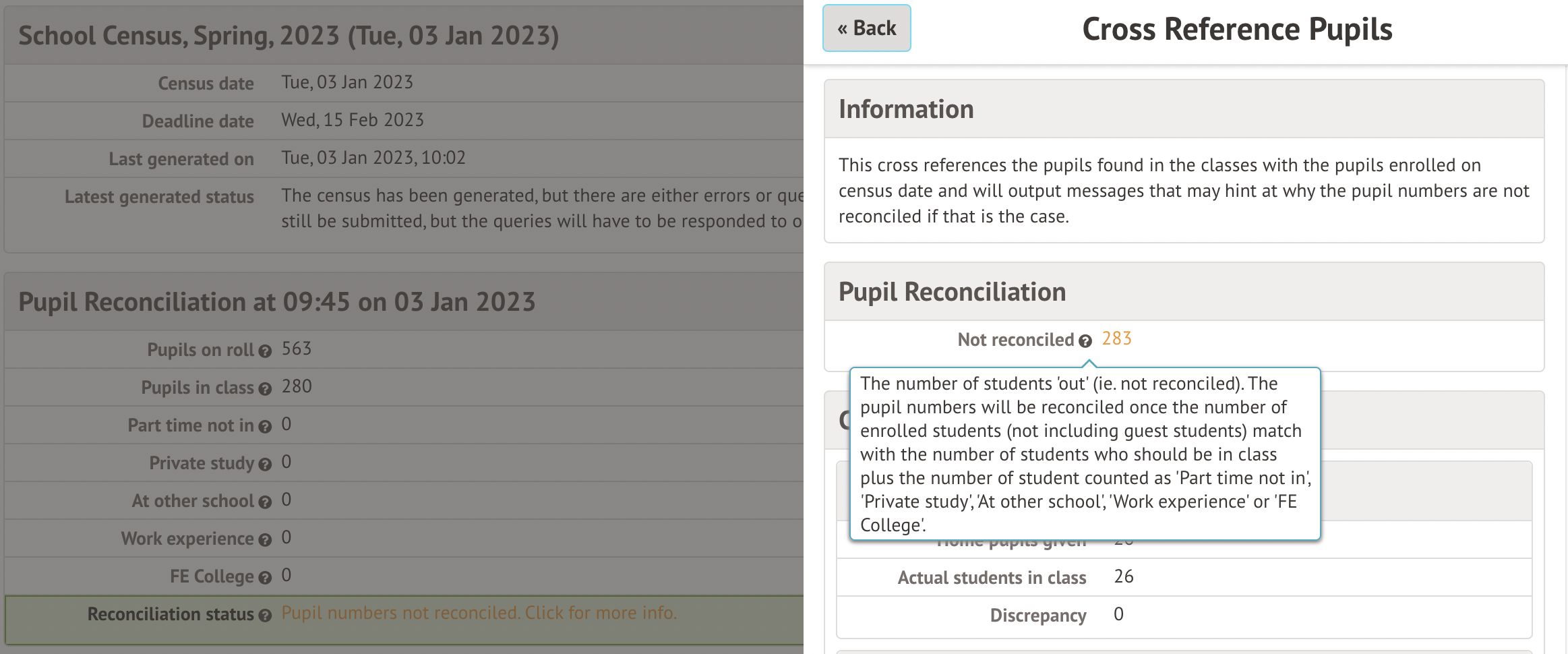Click help icon beside Pupils in class
This screenshot has height=654, width=1568.
coord(265,389)
